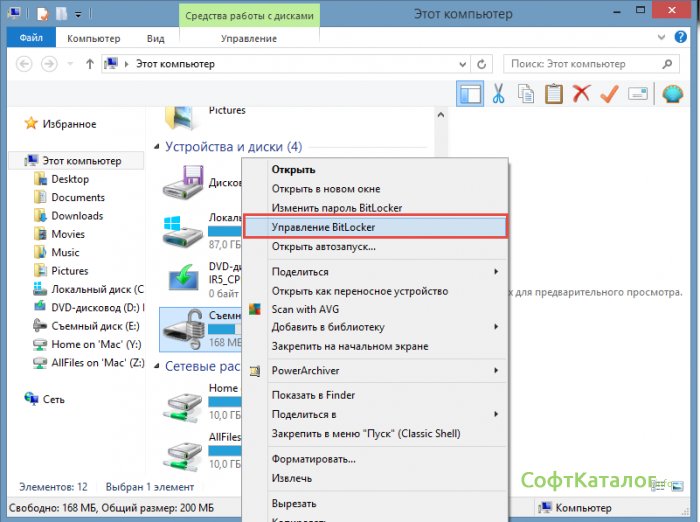Click the 'Сеть' network item in sidebar
The width and height of the screenshot is (700, 522).
point(54,399)
